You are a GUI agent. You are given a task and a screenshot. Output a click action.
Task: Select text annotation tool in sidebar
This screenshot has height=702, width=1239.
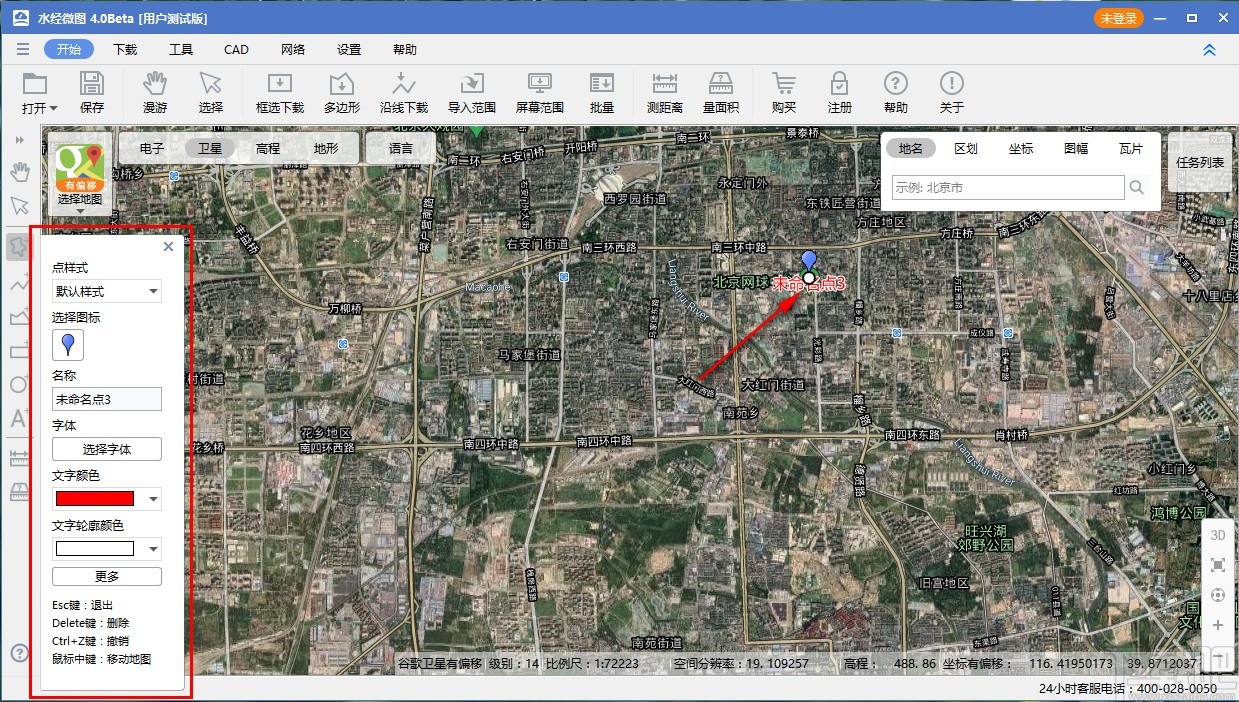click(x=19, y=419)
